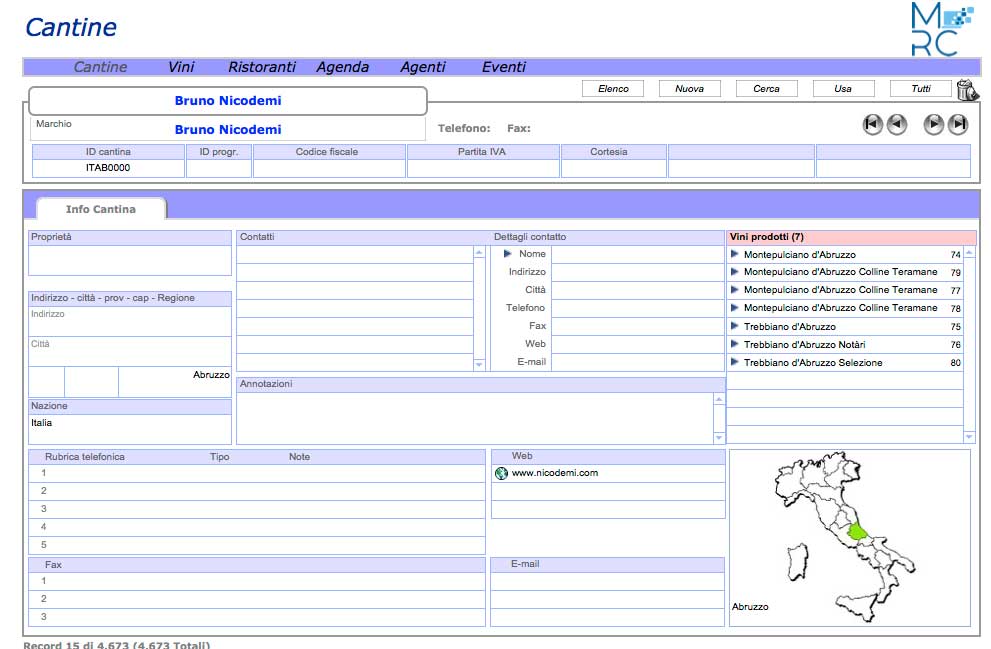Select the Info Cantina tab
This screenshot has width=991, height=649.
click(101, 209)
